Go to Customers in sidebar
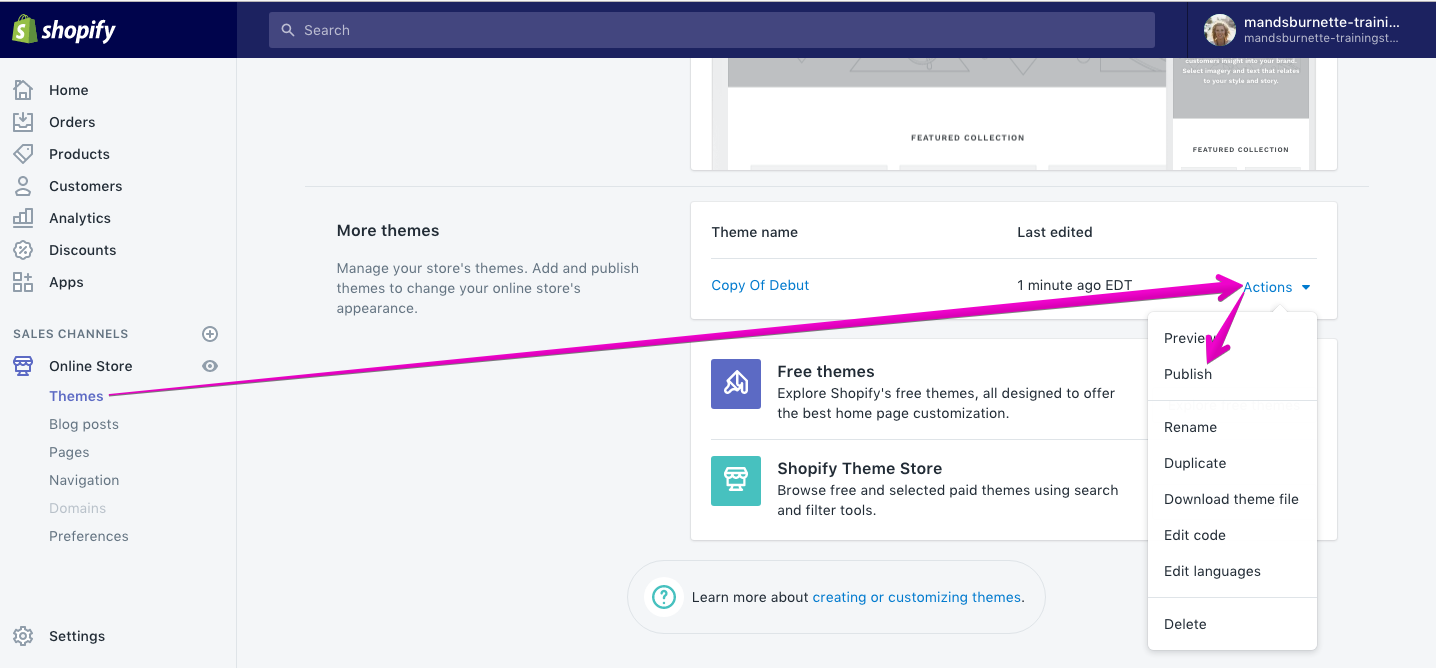The height and width of the screenshot is (668, 1436). [85, 186]
